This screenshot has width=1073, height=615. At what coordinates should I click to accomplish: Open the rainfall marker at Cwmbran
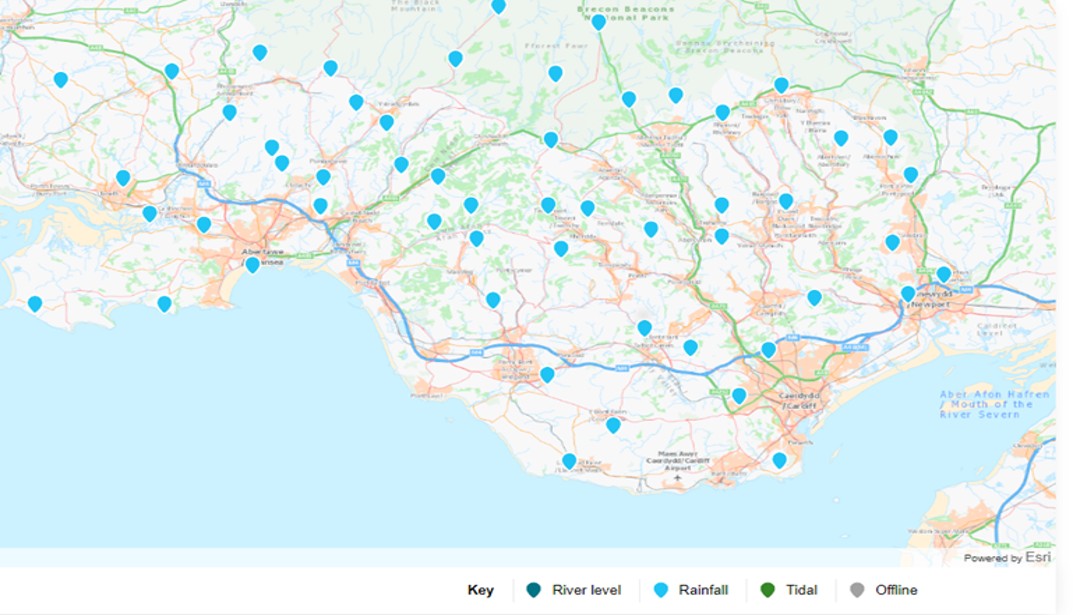point(892,242)
